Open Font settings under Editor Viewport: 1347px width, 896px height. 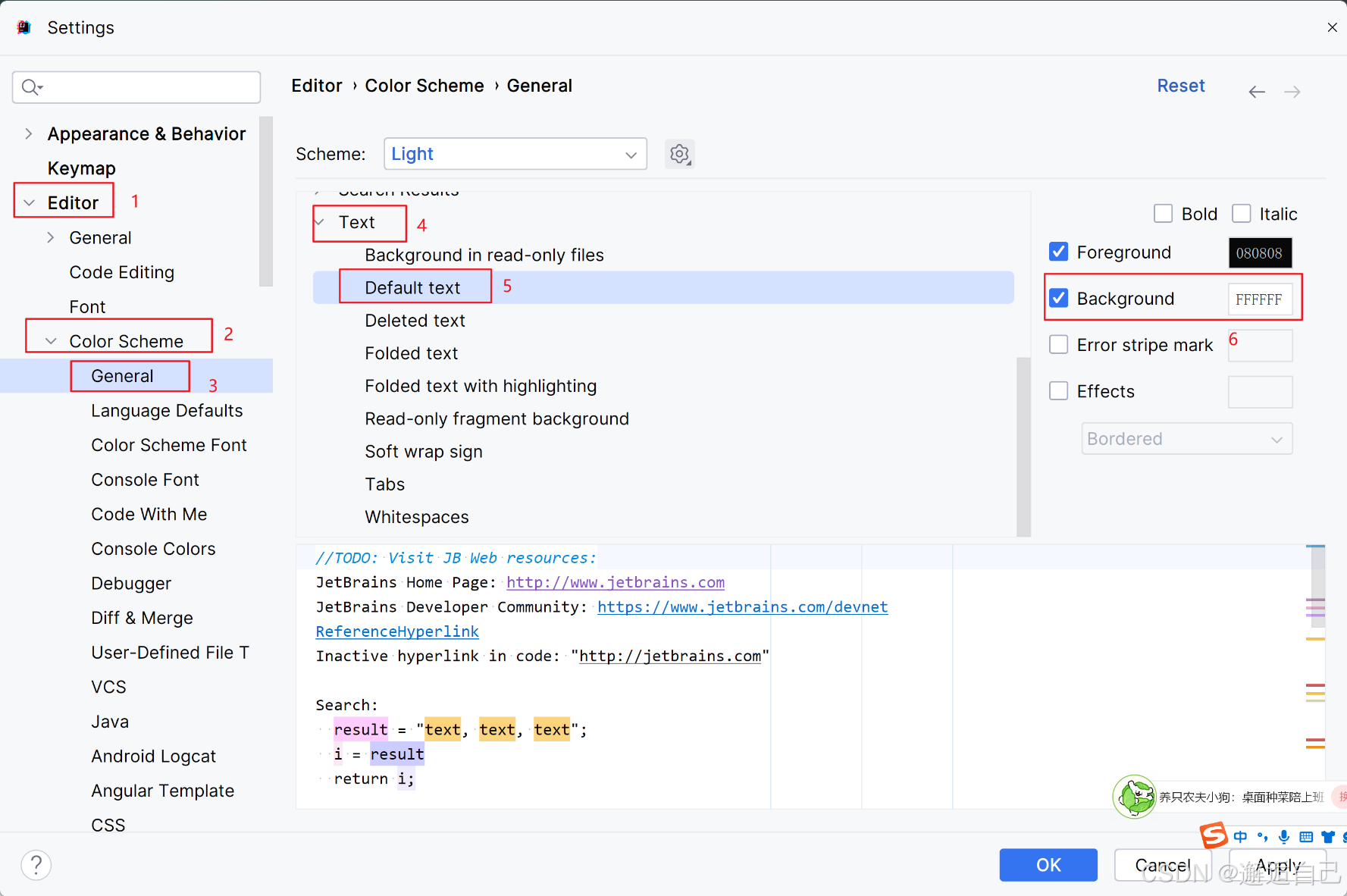87,307
